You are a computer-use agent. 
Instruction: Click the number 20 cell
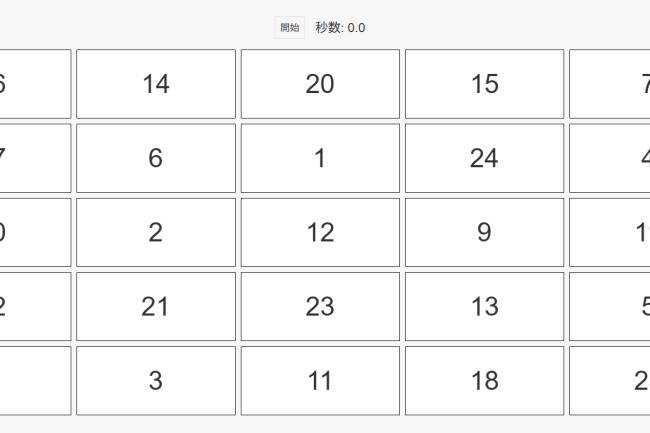320,84
